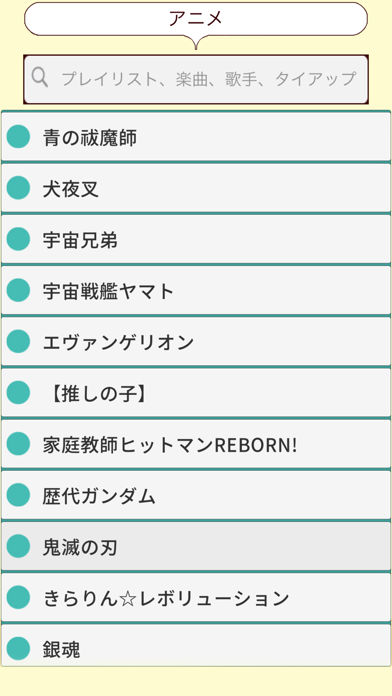Click the teal dot next to 宇宙兄弟

click(x=18, y=239)
